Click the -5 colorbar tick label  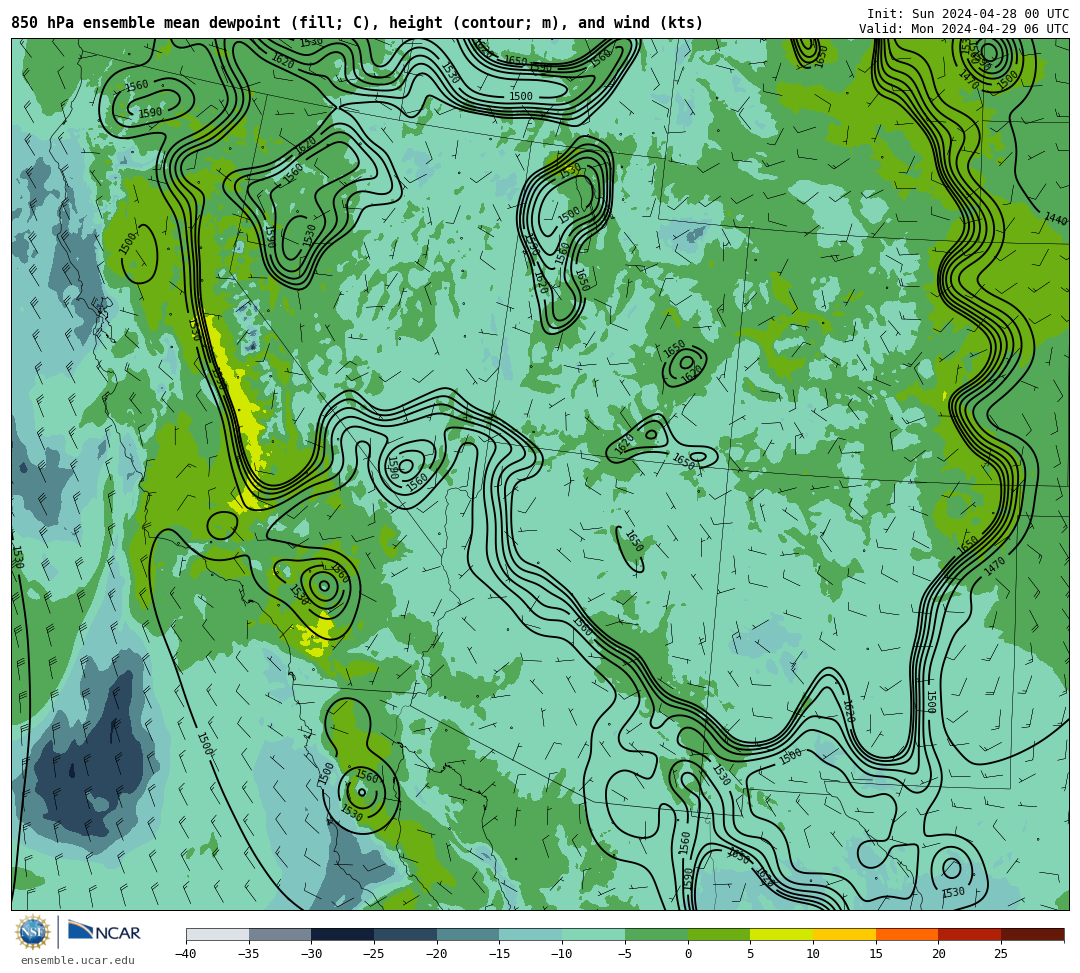[625, 954]
